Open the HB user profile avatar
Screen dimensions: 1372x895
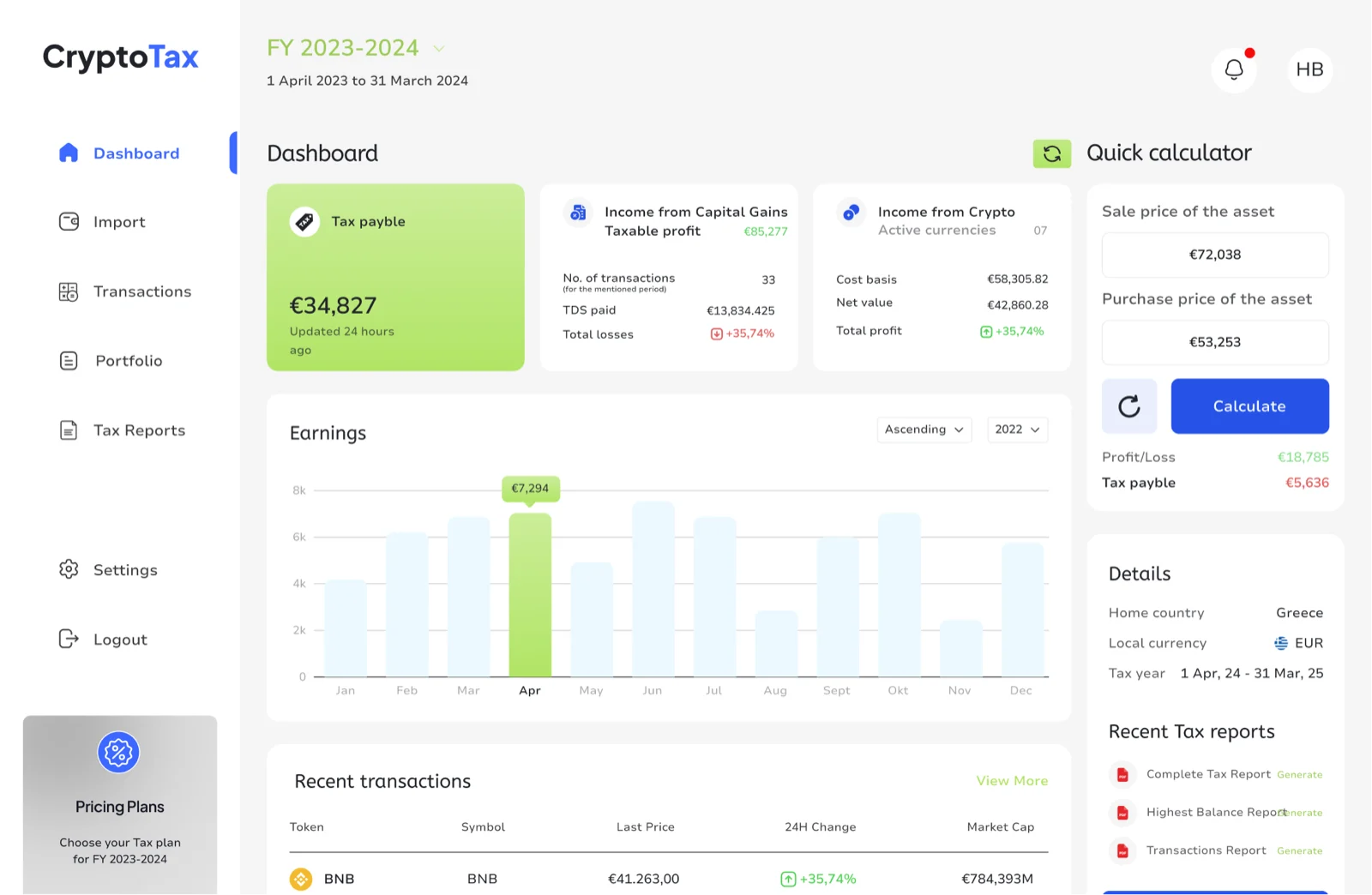1309,69
